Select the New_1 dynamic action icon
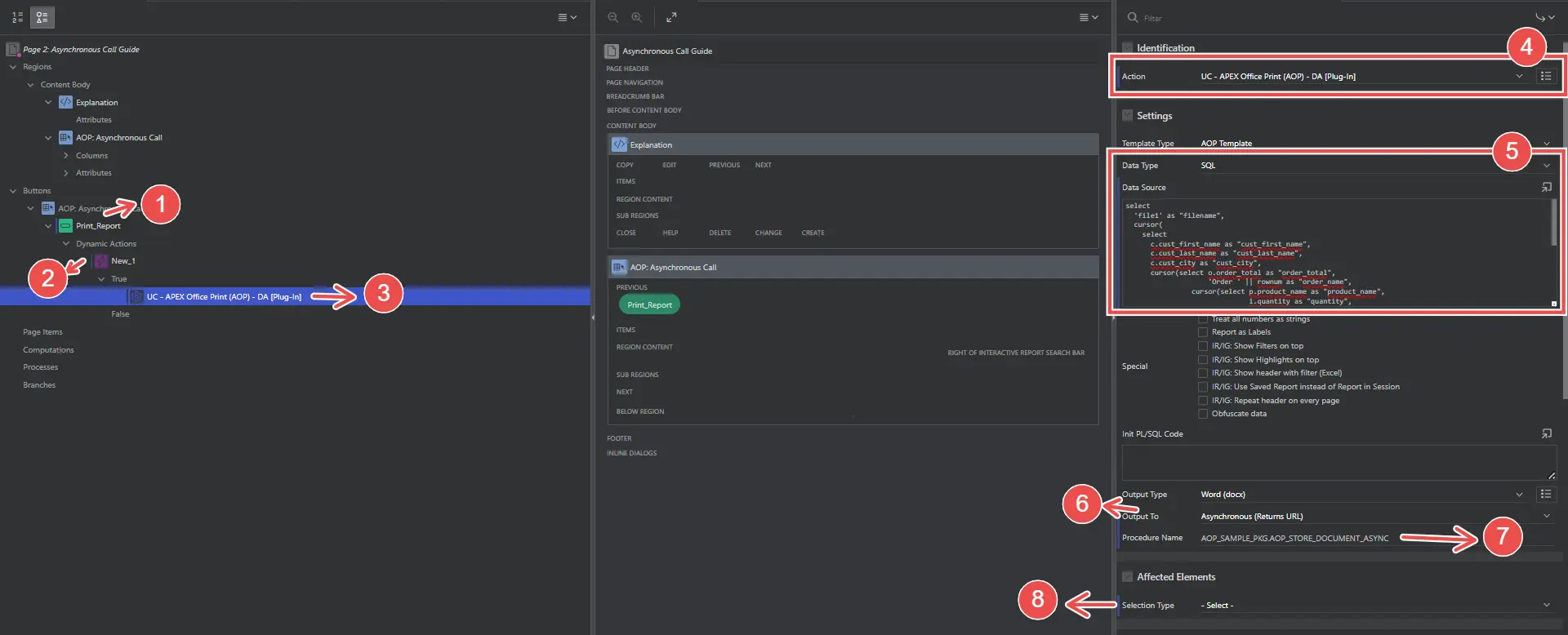Viewport: 1568px width, 635px height. [x=101, y=260]
